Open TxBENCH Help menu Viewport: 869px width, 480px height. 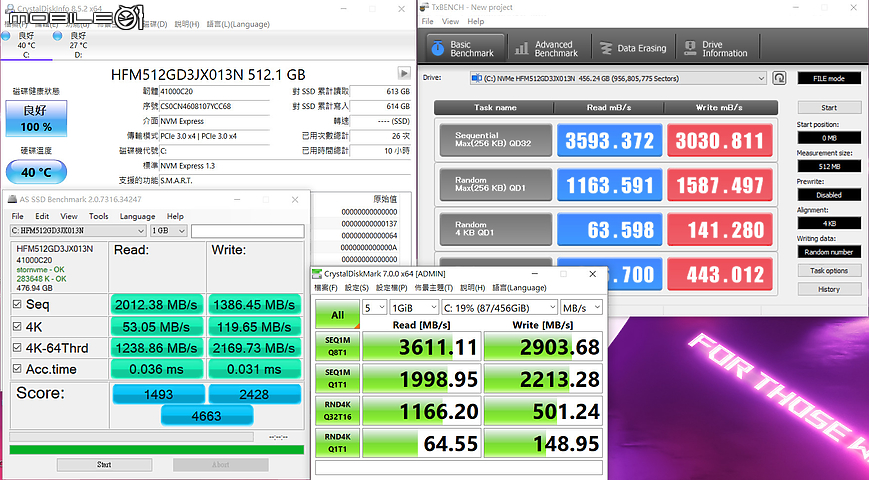click(476, 21)
